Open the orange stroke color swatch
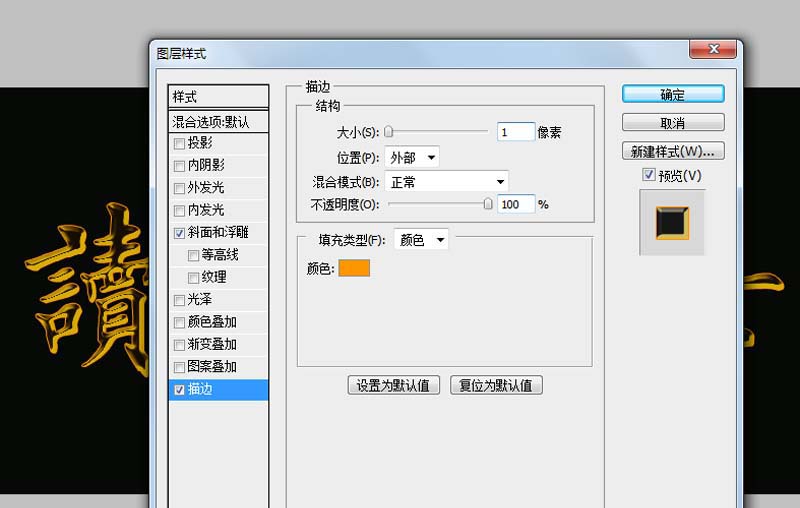Image resolution: width=800 pixels, height=508 pixels. point(354,268)
